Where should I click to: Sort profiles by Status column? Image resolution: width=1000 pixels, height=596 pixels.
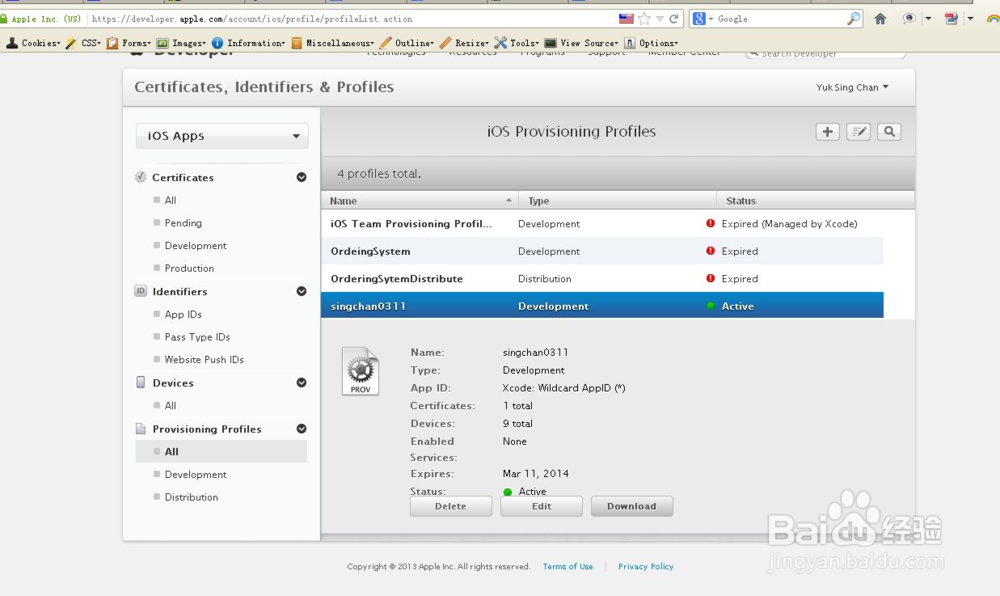816,201
